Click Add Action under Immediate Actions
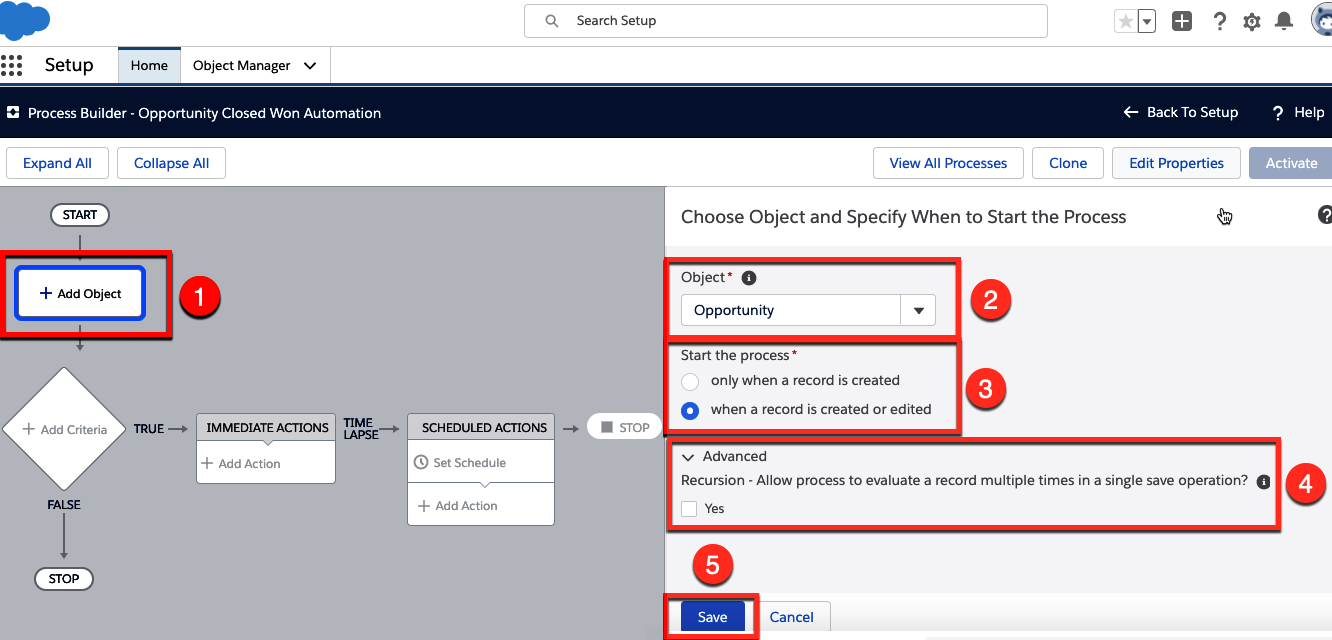This screenshot has width=1332, height=640. point(241,463)
